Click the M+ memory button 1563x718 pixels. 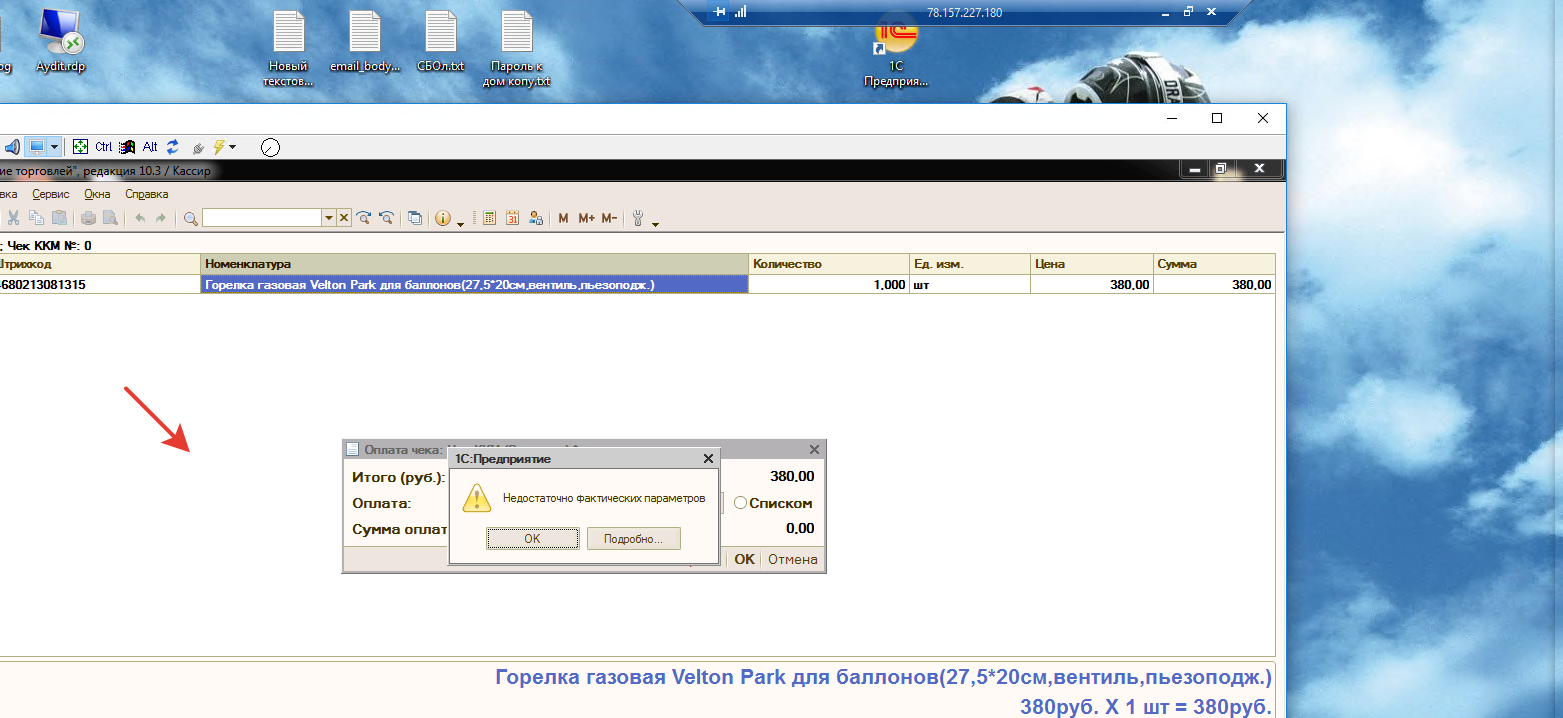pyautogui.click(x=586, y=218)
